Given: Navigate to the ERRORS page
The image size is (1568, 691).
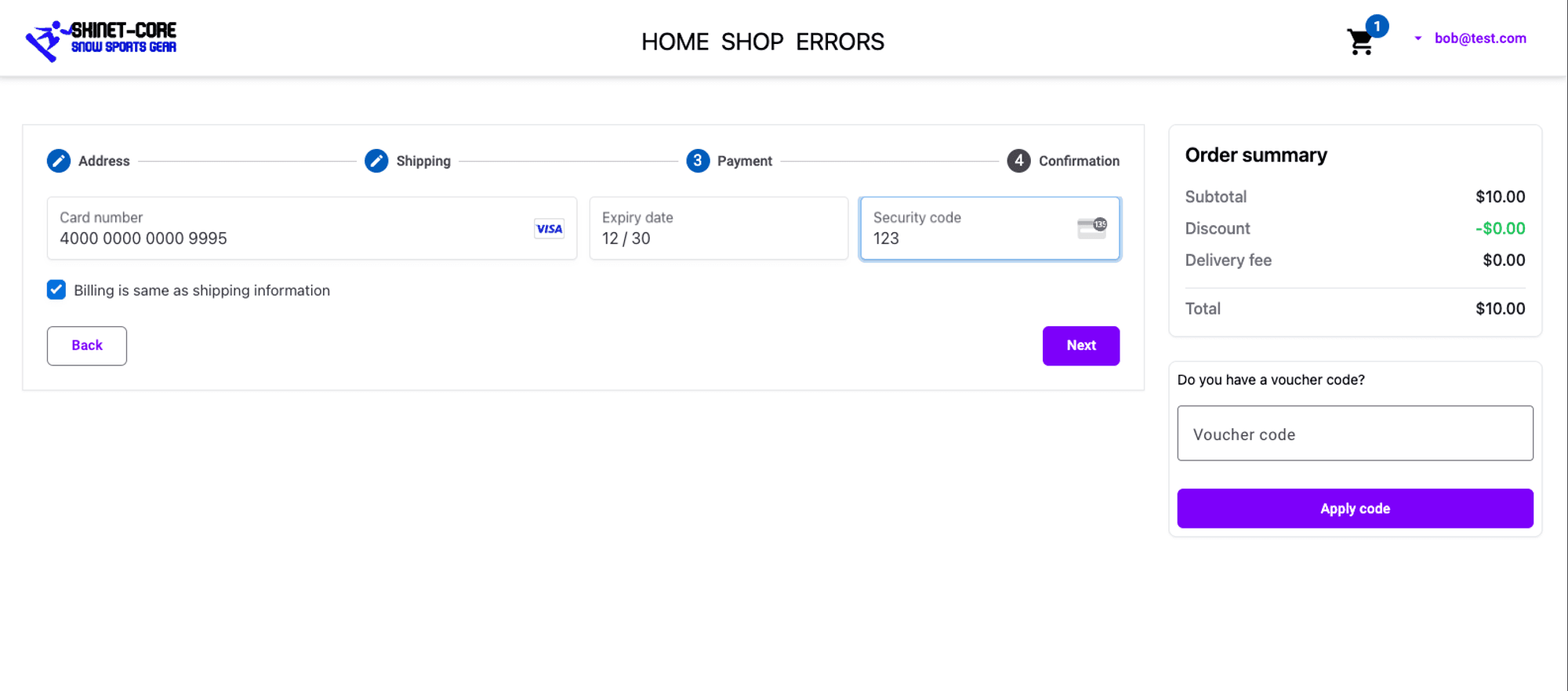Looking at the screenshot, I should pos(840,42).
